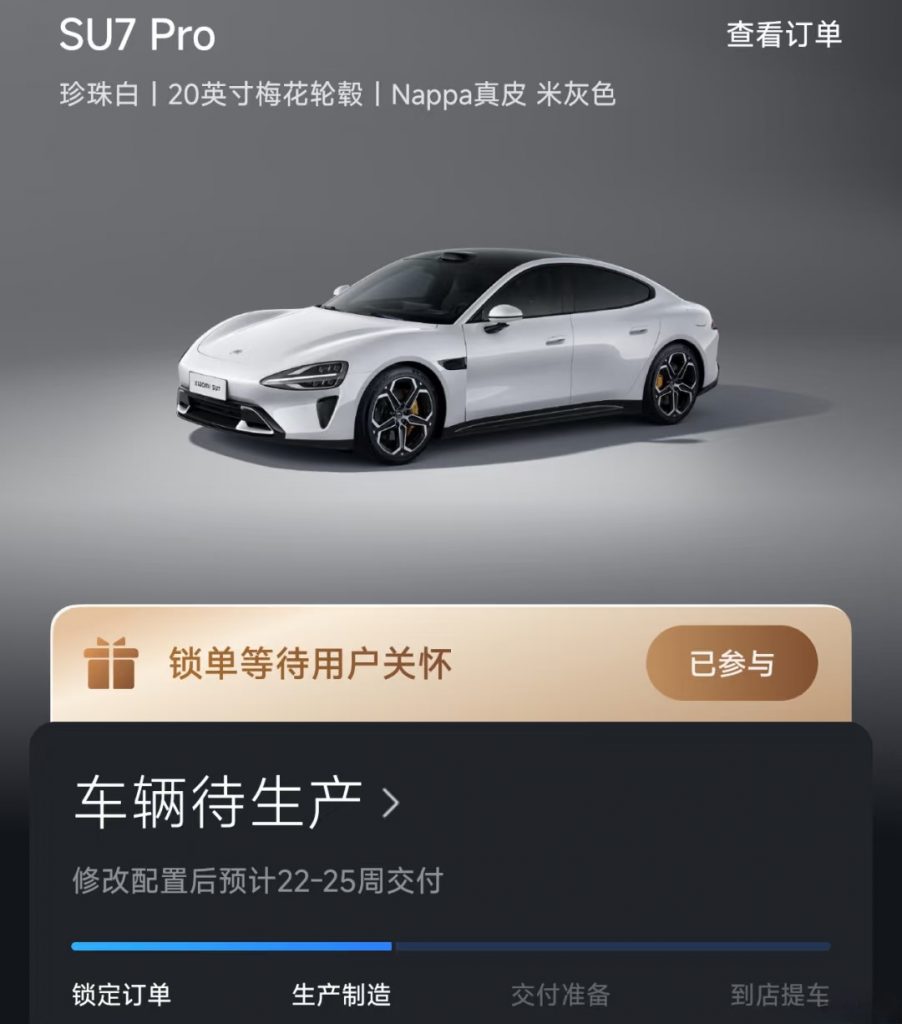Tap the gift box icon

tap(110, 663)
